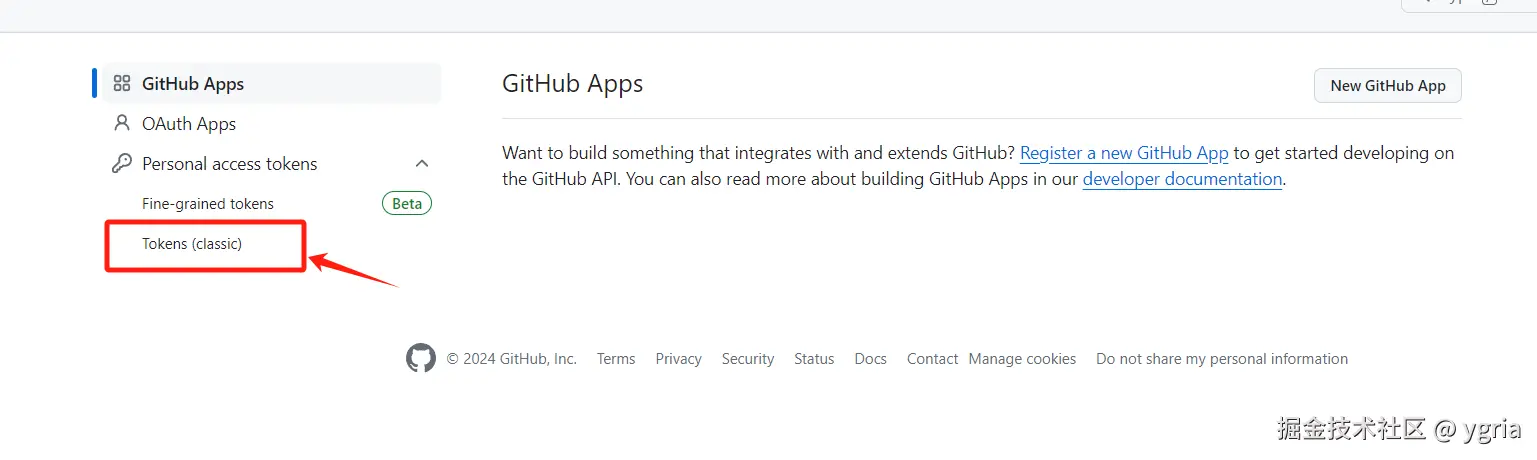Click the GitHub Octocat logo in footer
Screen dimensions: 1537x460
point(421,358)
